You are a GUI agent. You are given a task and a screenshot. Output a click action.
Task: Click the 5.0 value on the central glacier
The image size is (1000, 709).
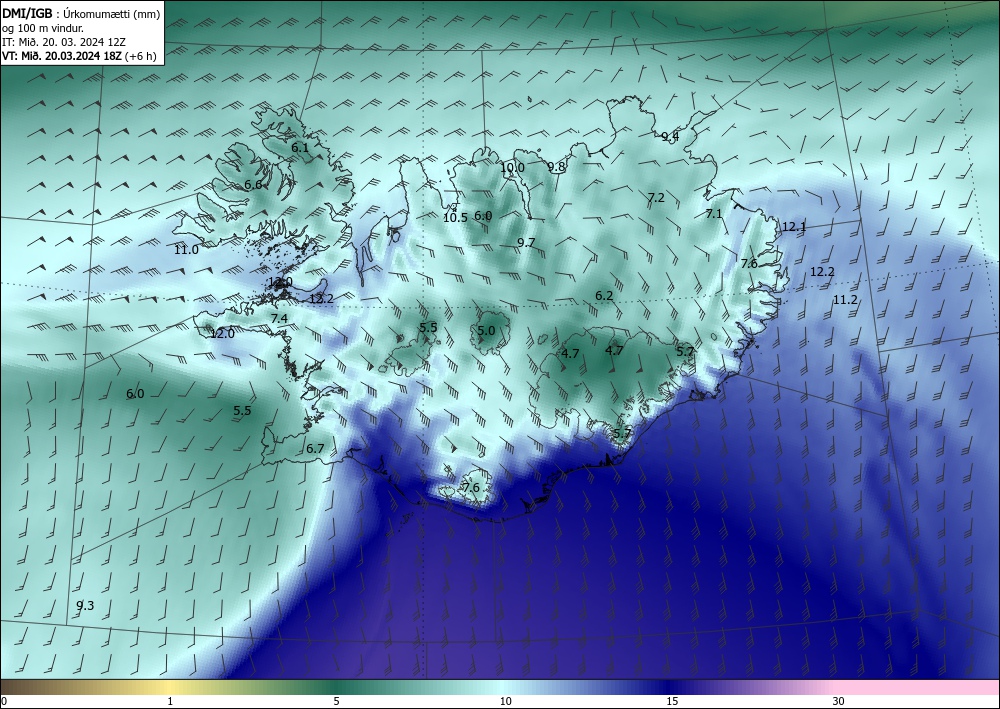point(486,330)
